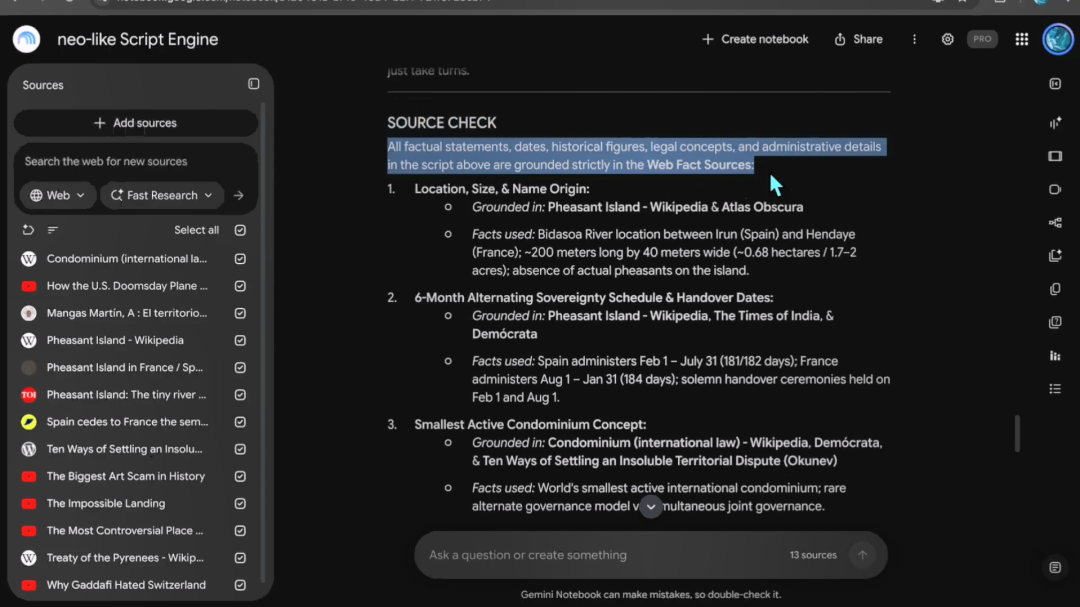Open the Google apps grid

[1021, 39]
